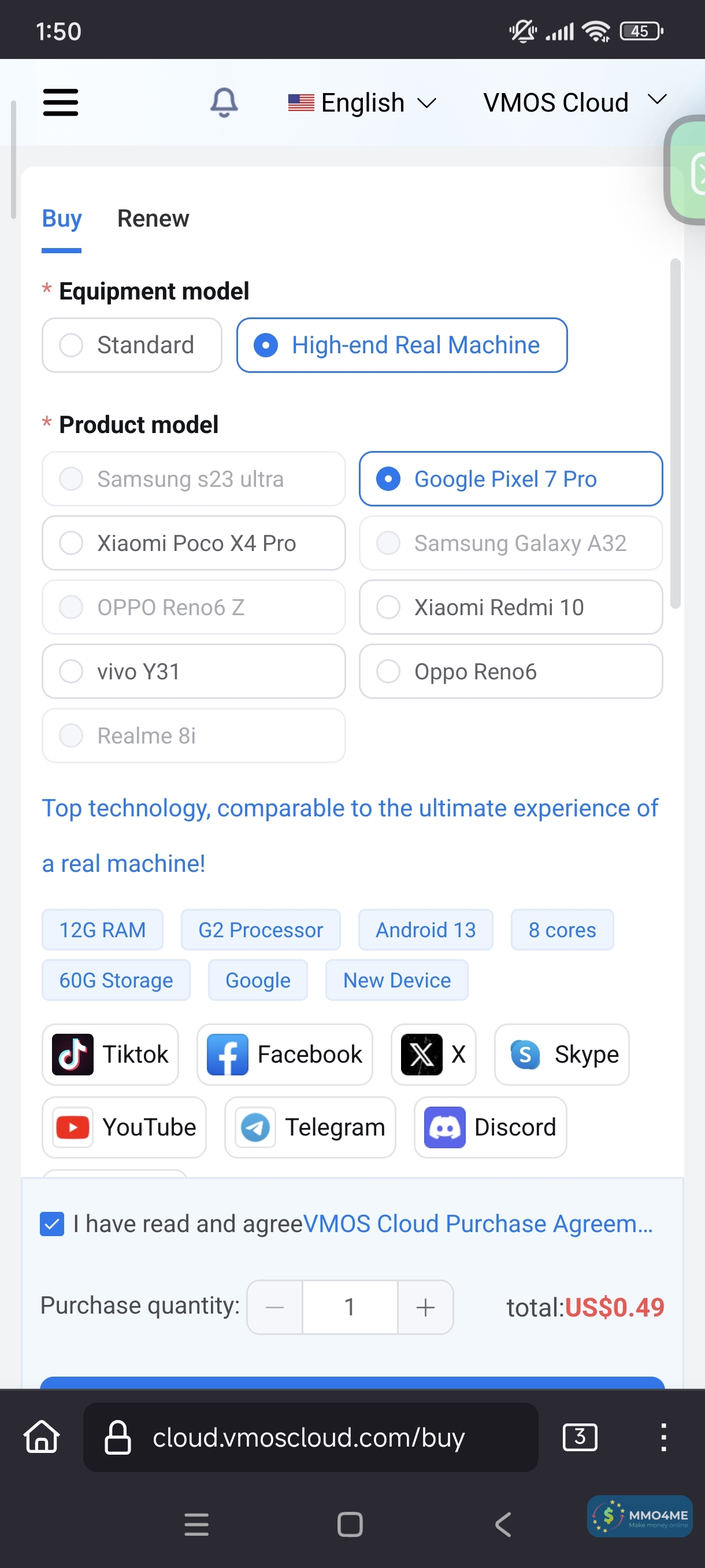
Task: Expand the English language dropdown
Action: 362,103
